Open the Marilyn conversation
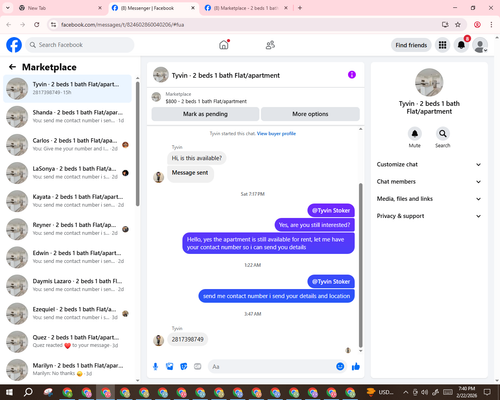 [x=67, y=370]
